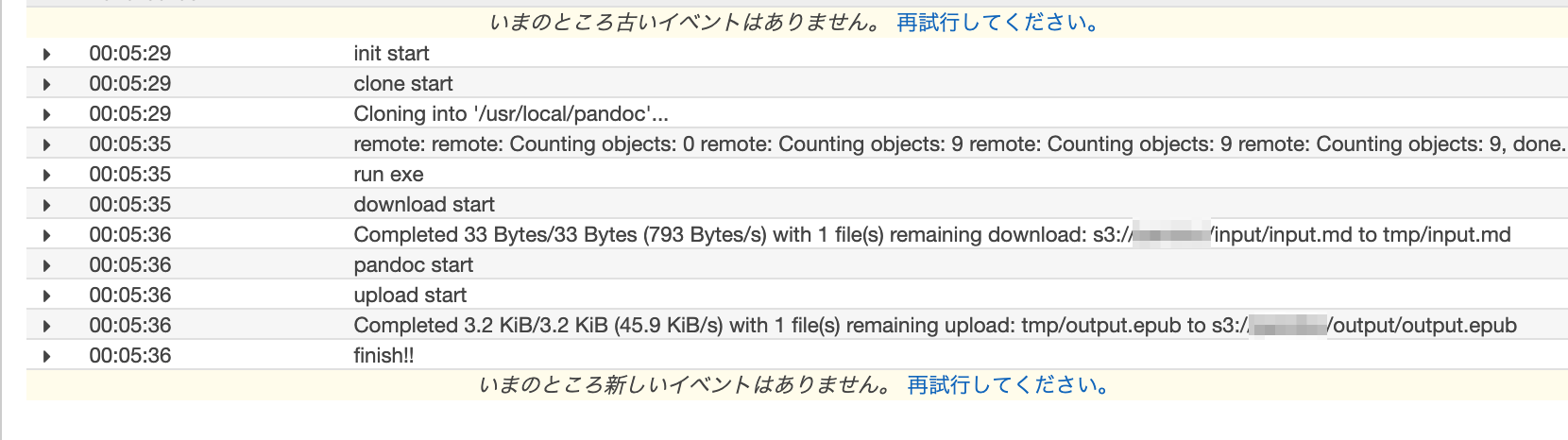Select the 'finish!!' message text
The width and height of the screenshot is (1568, 440).
(x=383, y=356)
